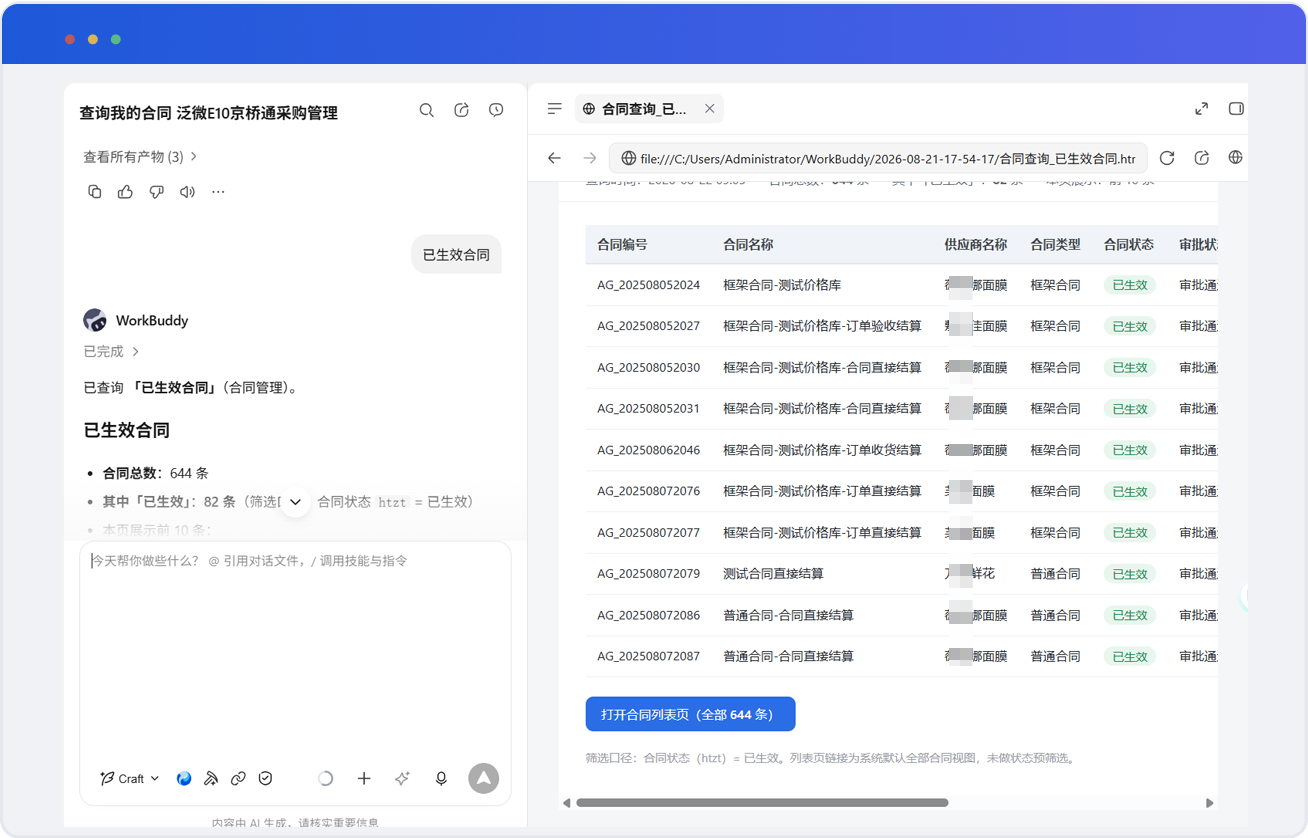1308x838 pixels.
Task: Expand the 已完成 status details
Action: tap(112, 351)
